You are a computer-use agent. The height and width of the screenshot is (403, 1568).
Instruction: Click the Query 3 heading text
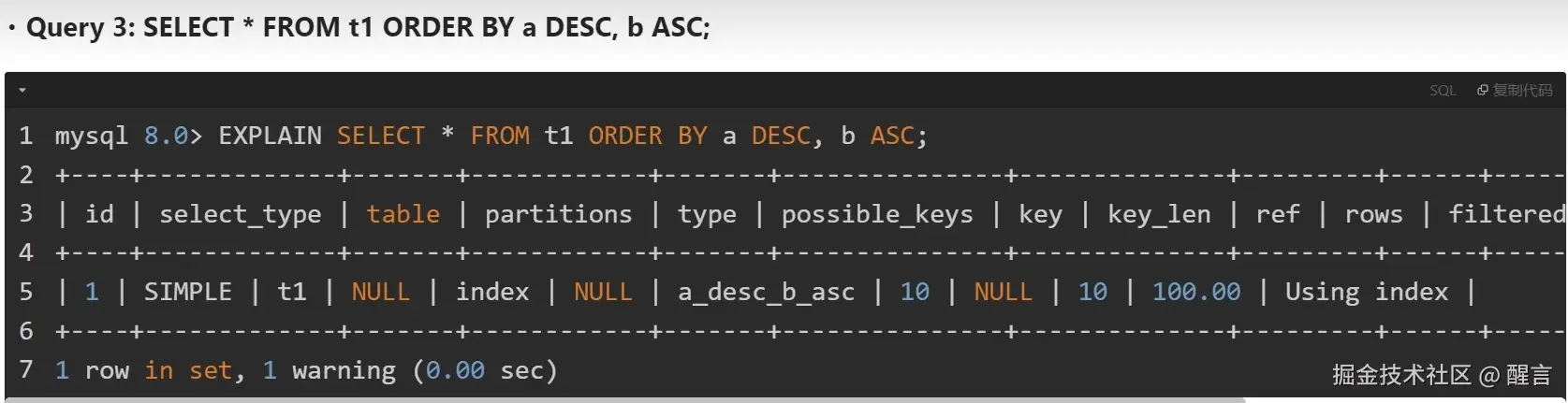point(368,27)
